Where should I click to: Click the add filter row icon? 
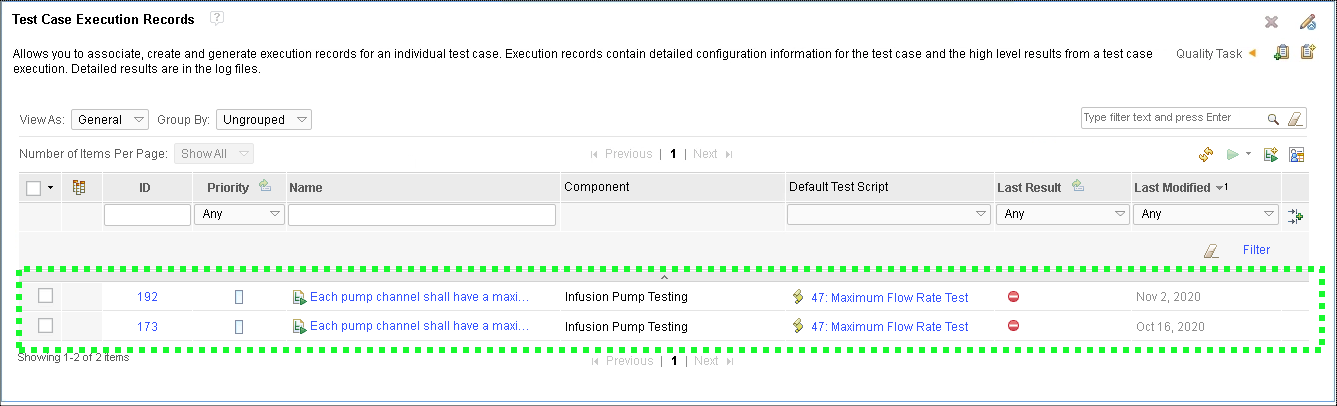1296,215
